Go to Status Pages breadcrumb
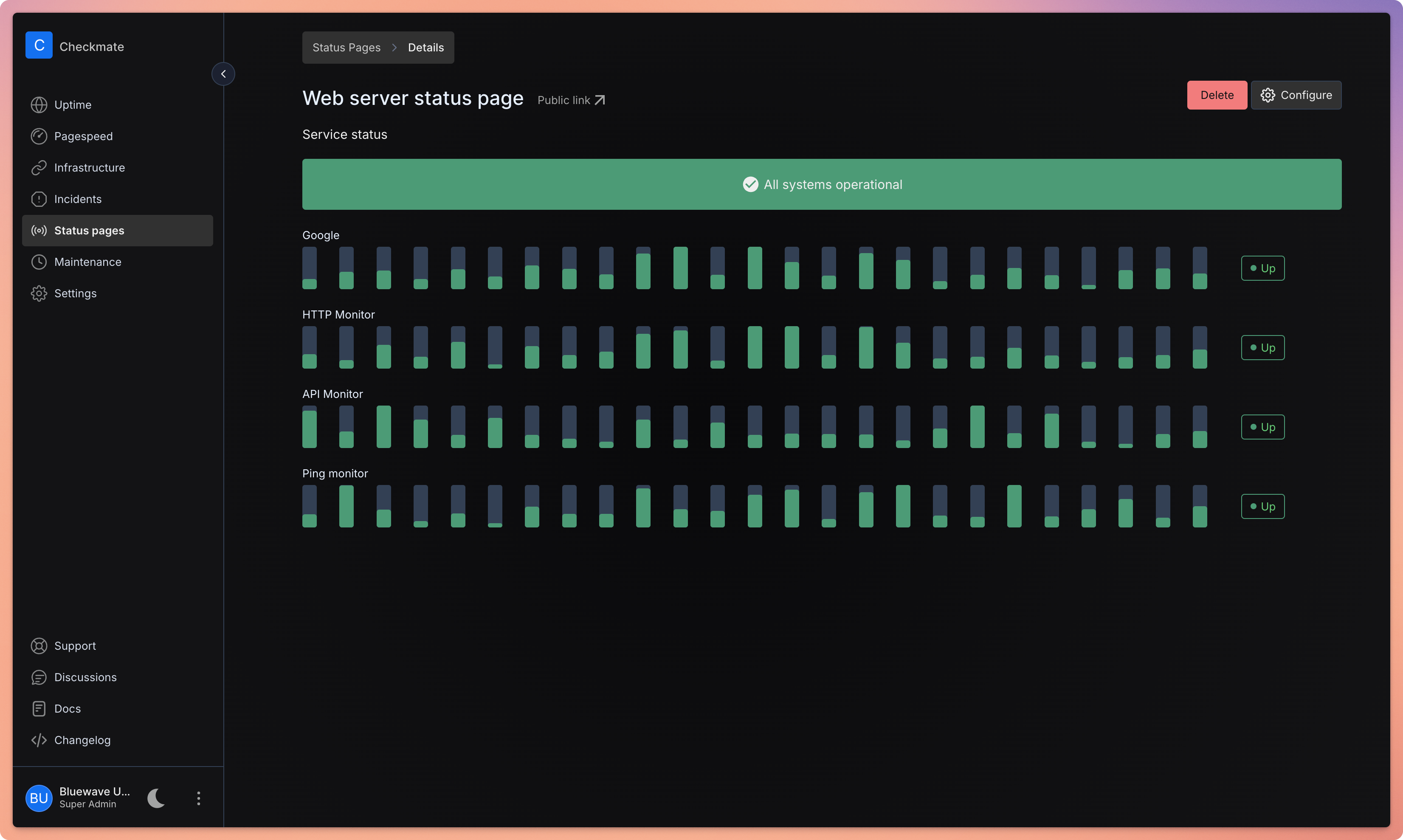 pyautogui.click(x=347, y=48)
